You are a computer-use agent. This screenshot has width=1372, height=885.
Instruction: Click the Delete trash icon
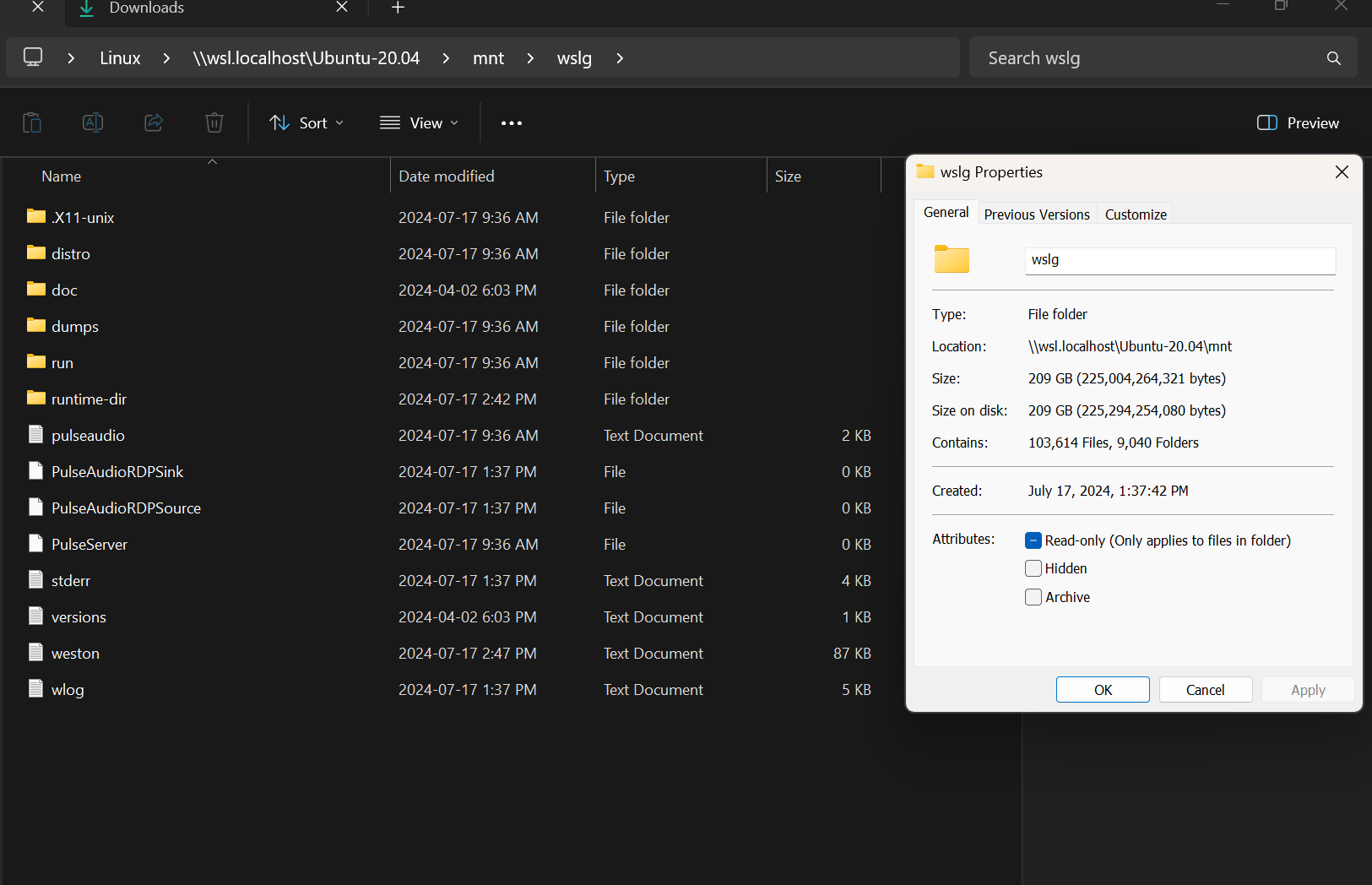pyautogui.click(x=214, y=123)
